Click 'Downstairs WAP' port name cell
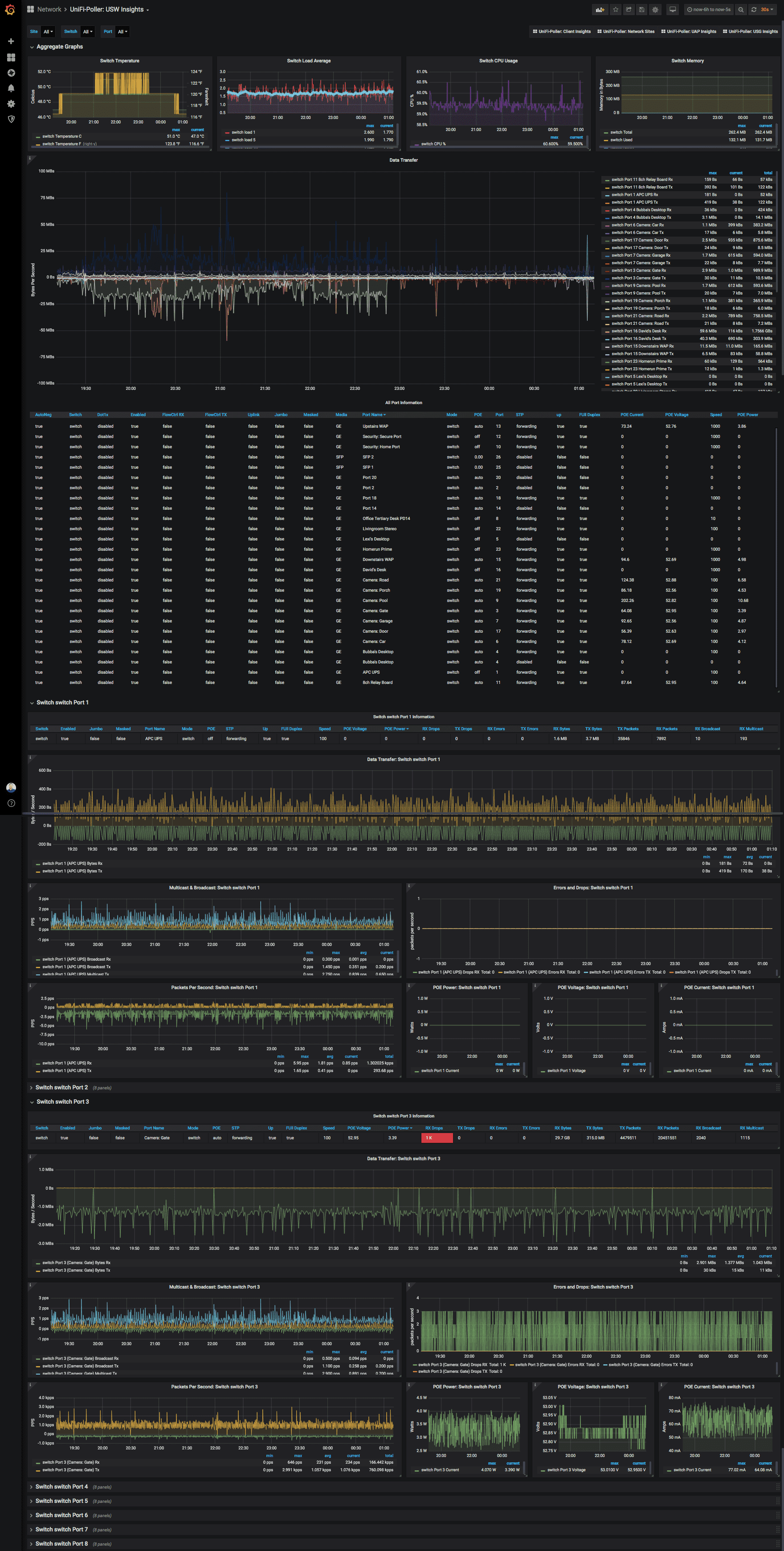 (378, 560)
